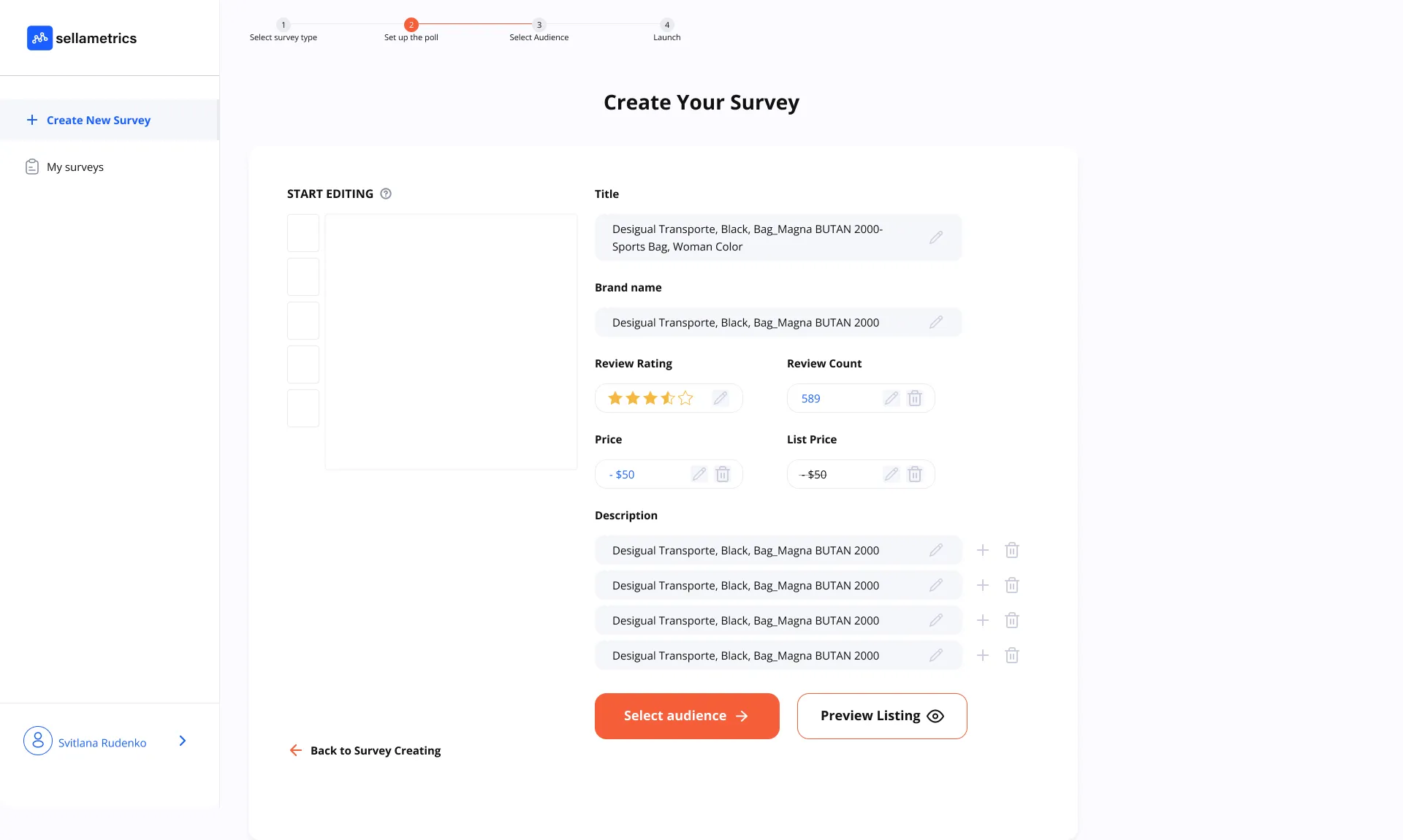Add line after second Description row
The image size is (1403, 840).
coord(983,585)
